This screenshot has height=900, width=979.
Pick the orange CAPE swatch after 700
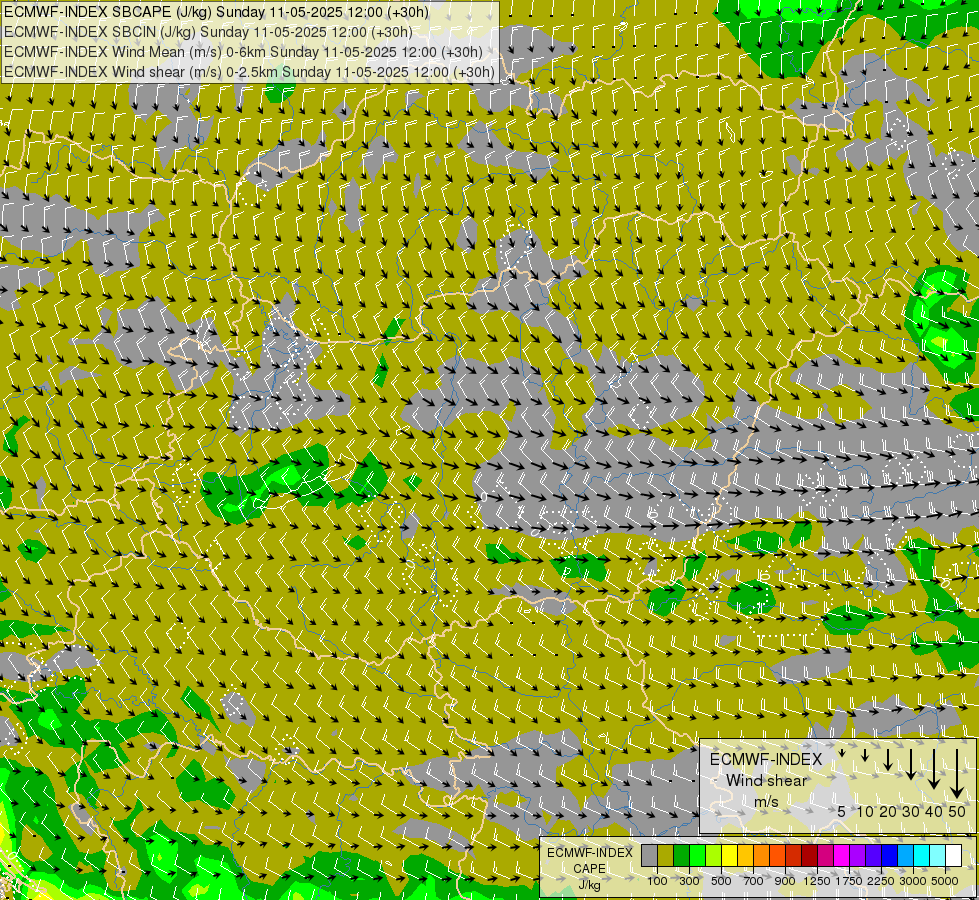(x=762, y=855)
